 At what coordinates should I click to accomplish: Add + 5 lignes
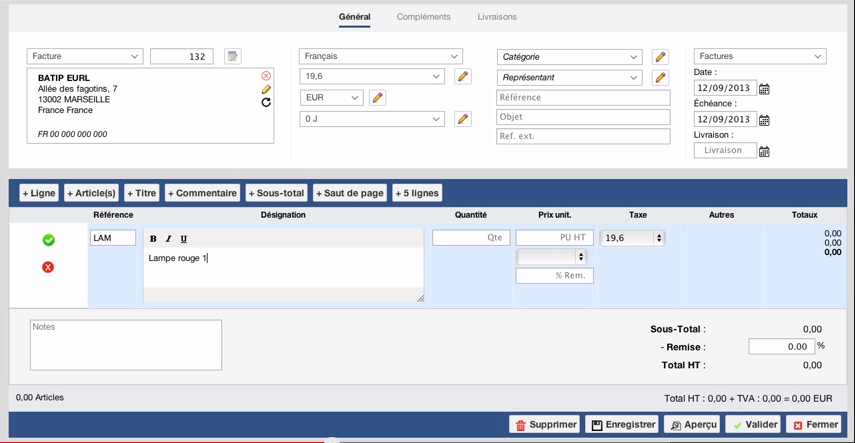click(x=417, y=193)
